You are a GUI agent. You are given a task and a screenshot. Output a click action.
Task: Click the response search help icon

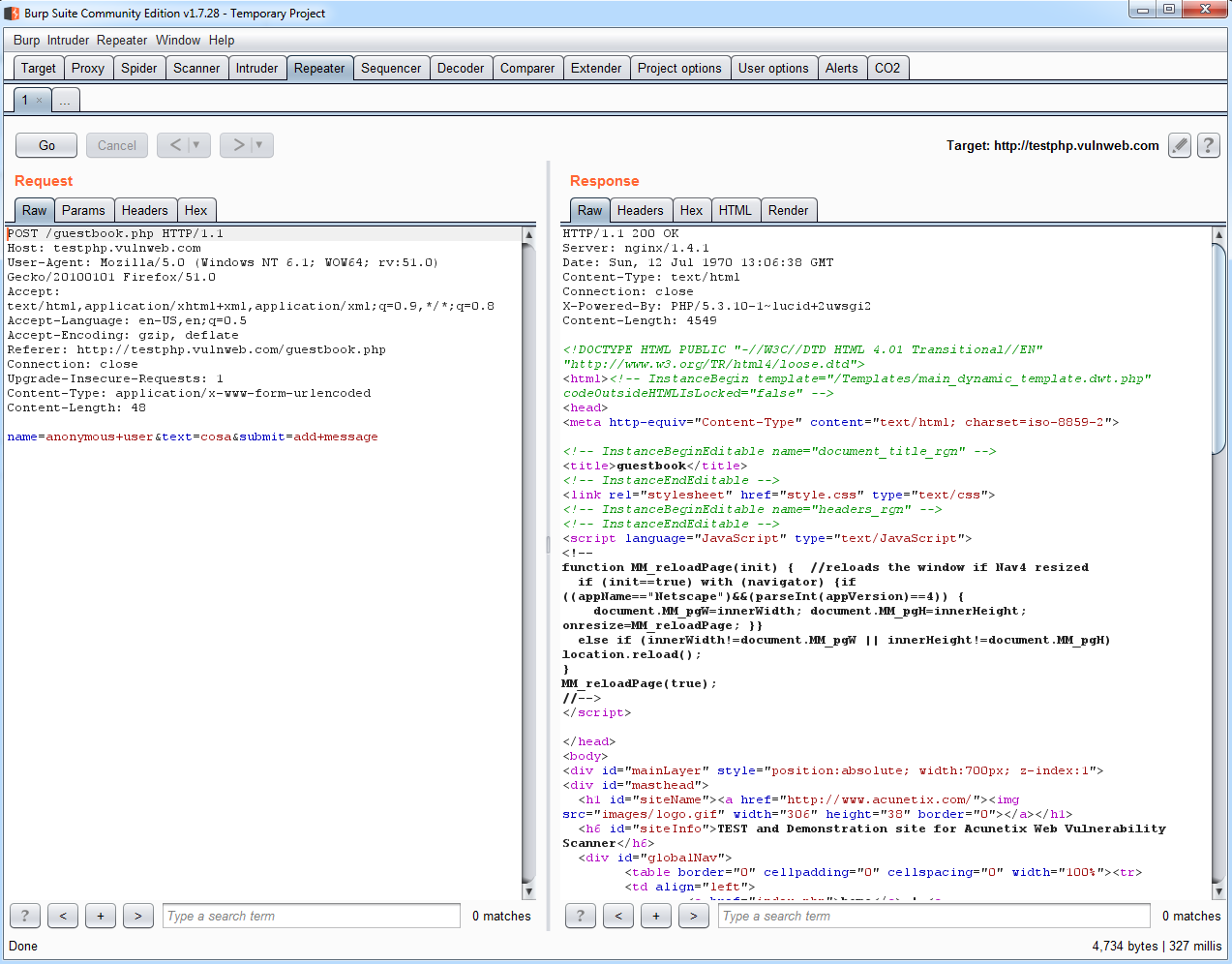[x=580, y=916]
